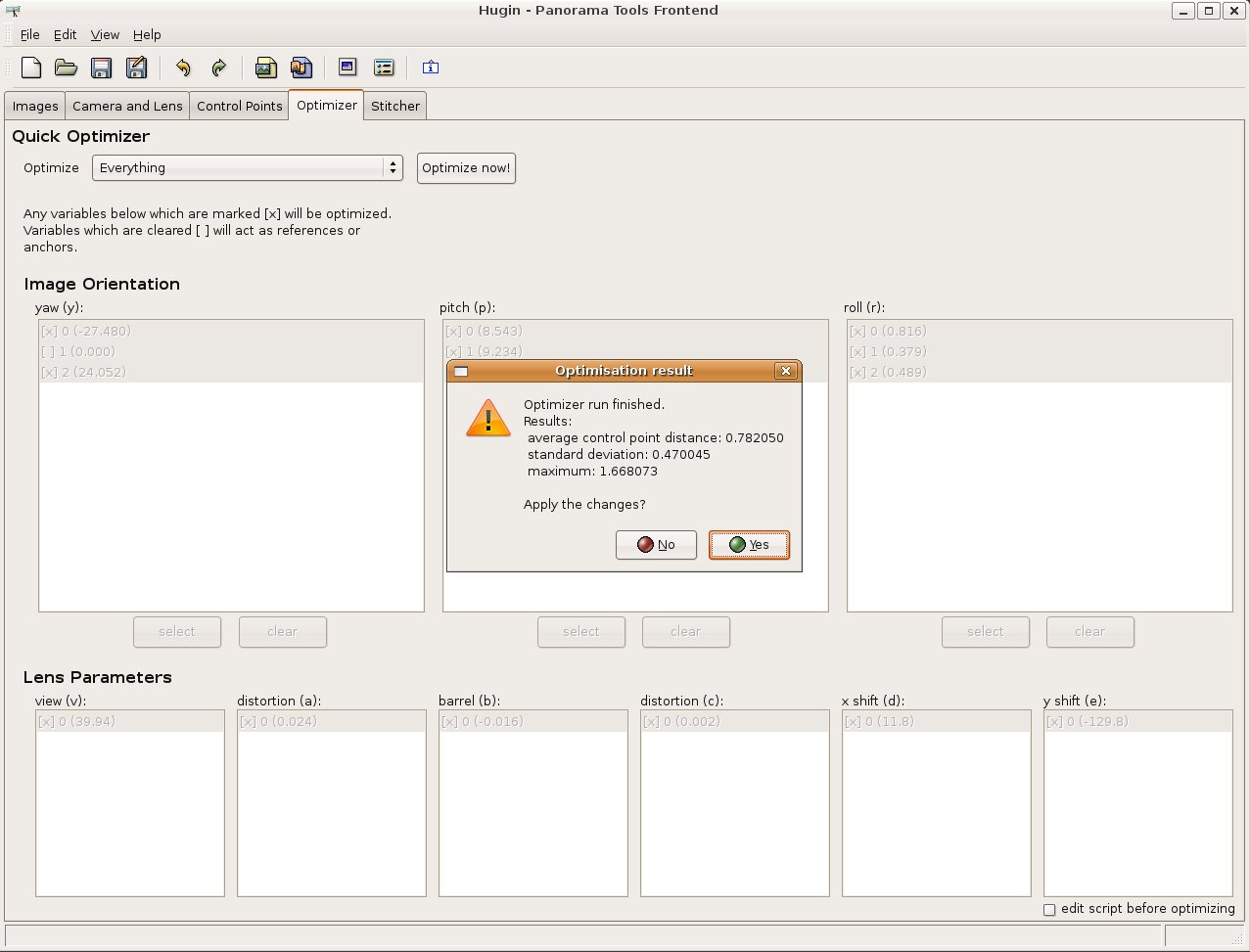Viewport: 1250px width, 952px height.
Task: Switch to the Control Points tab
Action: point(240,106)
